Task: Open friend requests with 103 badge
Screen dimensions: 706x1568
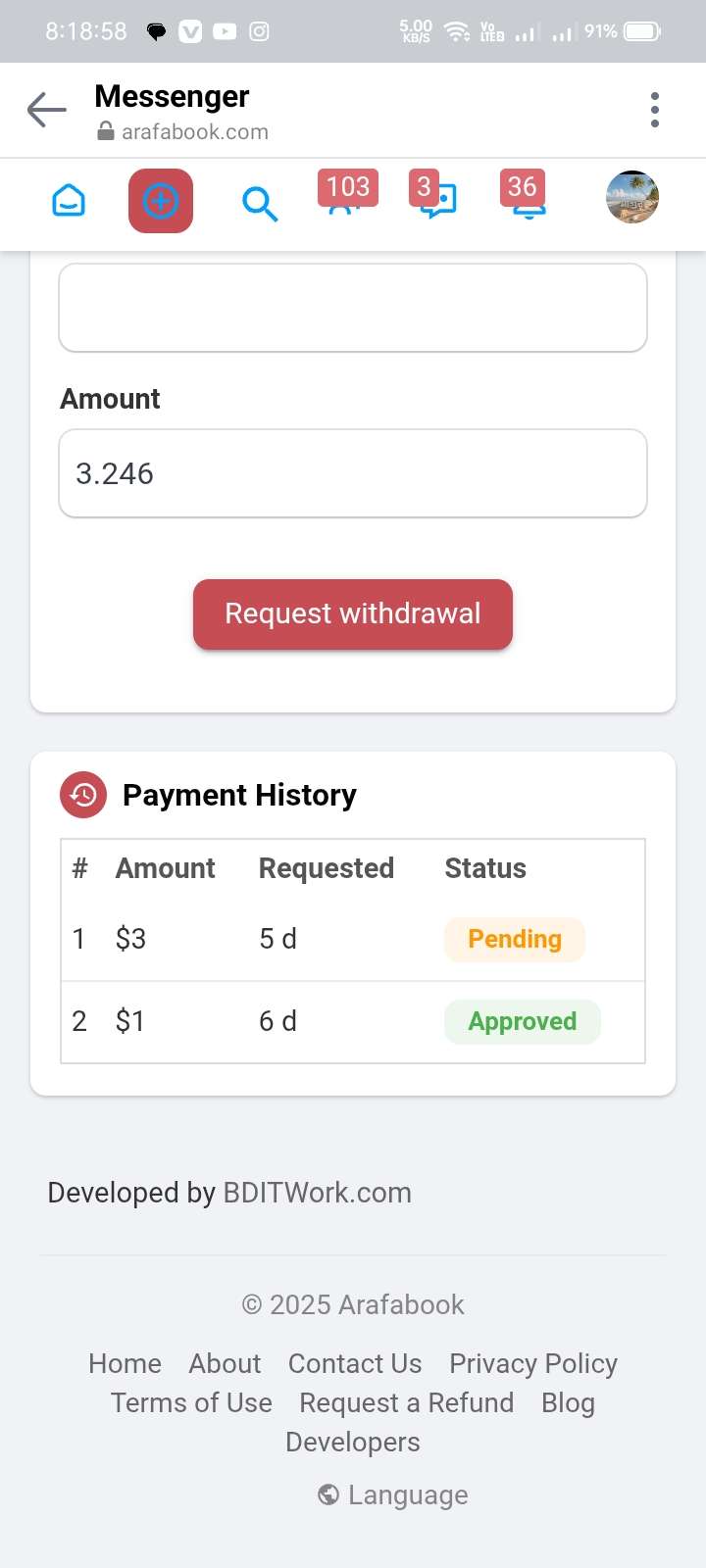Action: (x=346, y=197)
